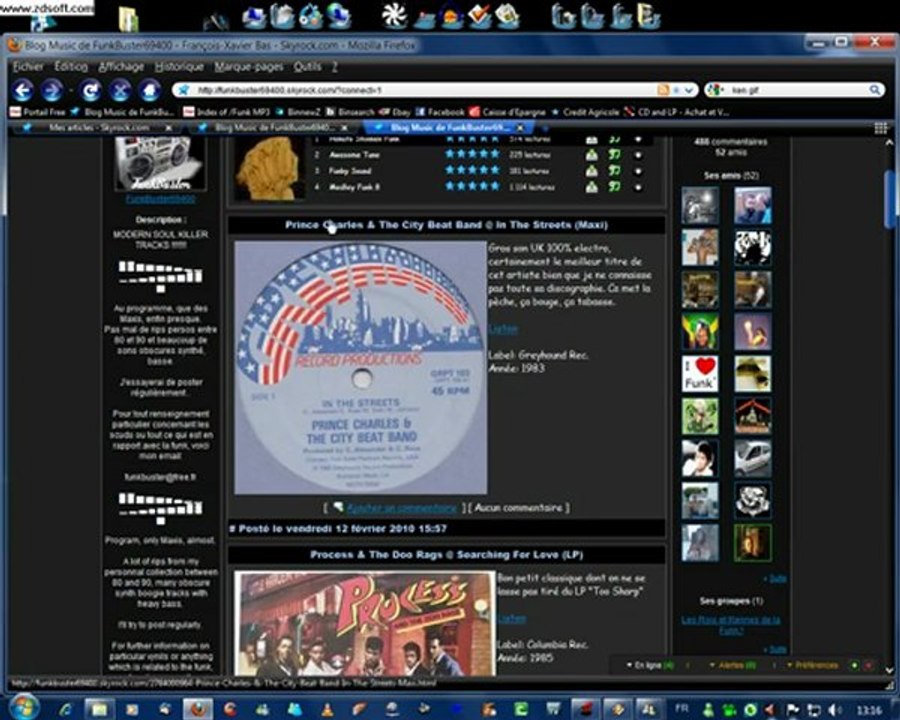Close the "Mes articles - Skyrock.com" tab
Viewport: 900px width, 720px height.
coord(169,127)
